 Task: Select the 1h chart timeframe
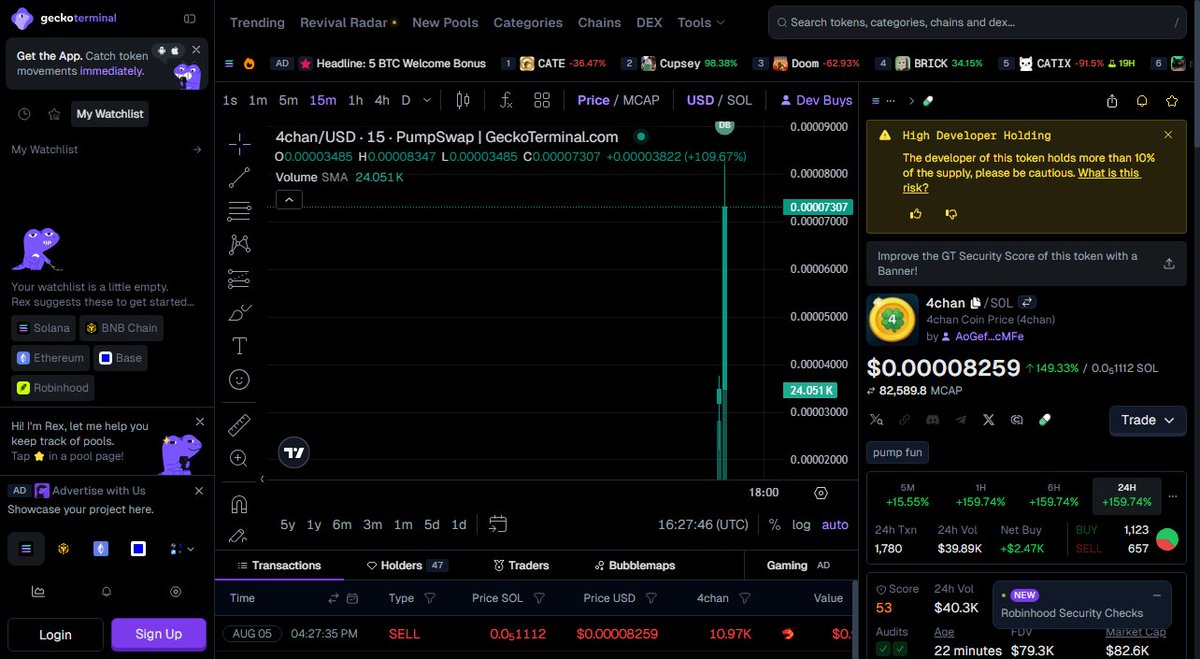point(355,100)
